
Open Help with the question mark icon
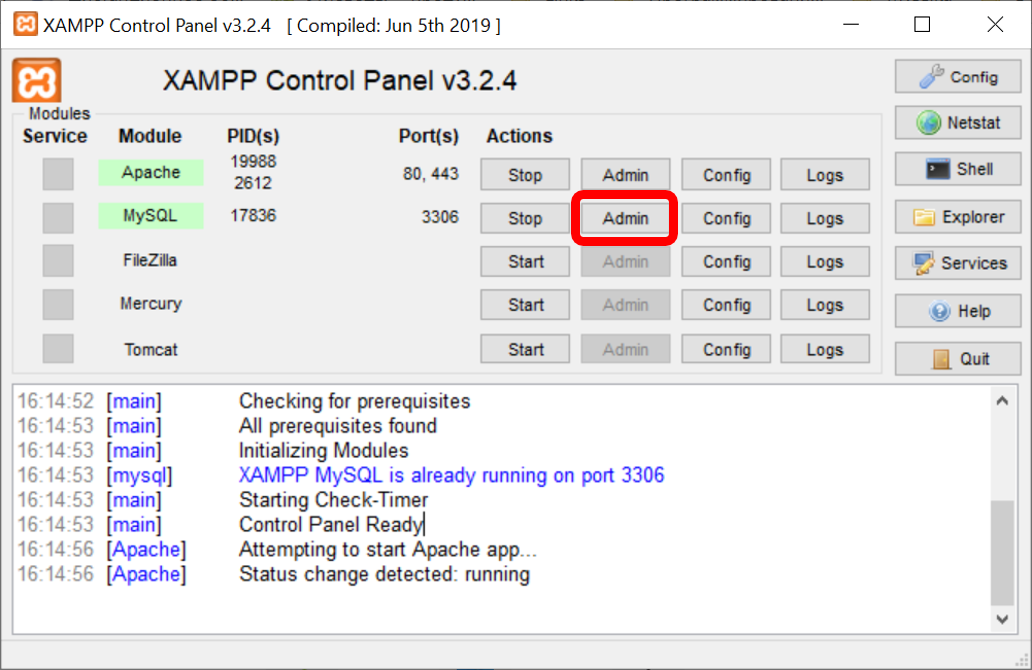[958, 311]
